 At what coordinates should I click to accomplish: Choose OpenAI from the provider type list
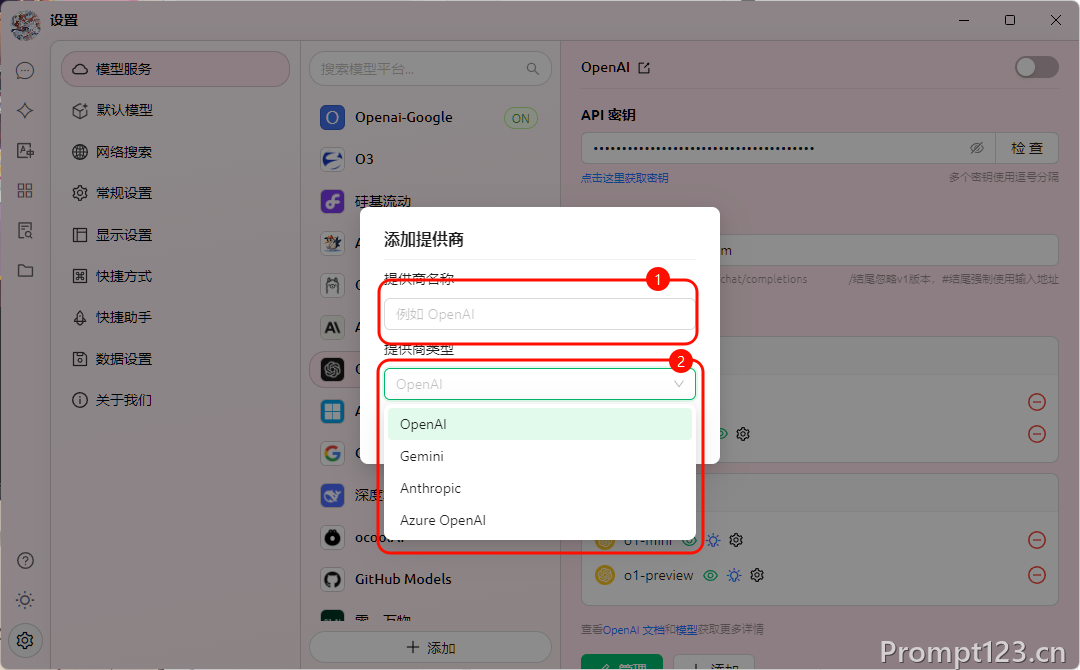click(540, 424)
